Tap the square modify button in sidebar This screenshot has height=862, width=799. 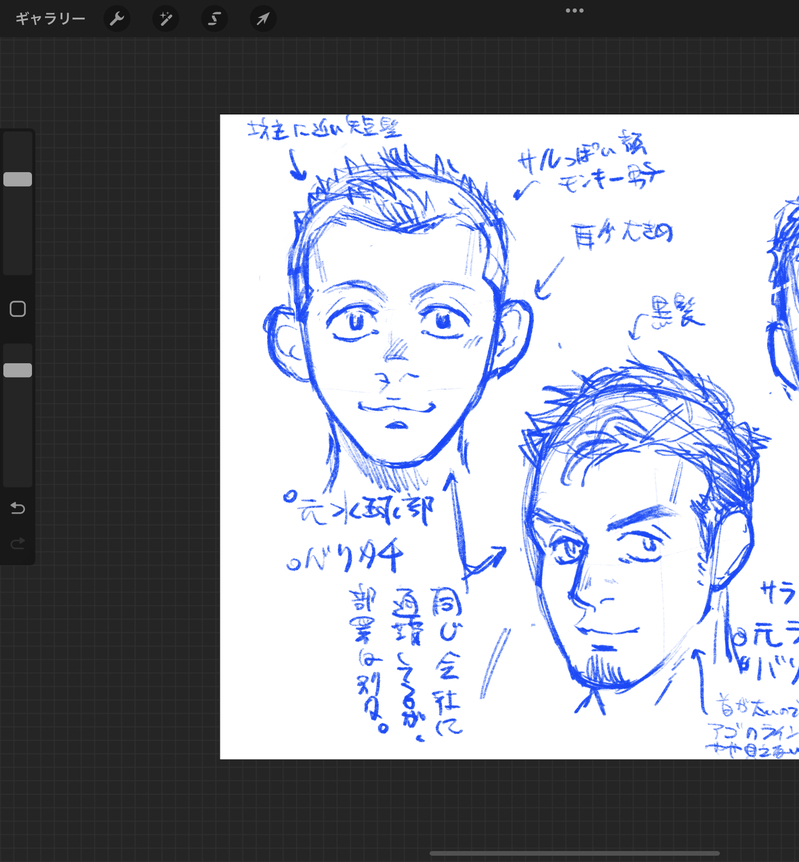pos(18,309)
